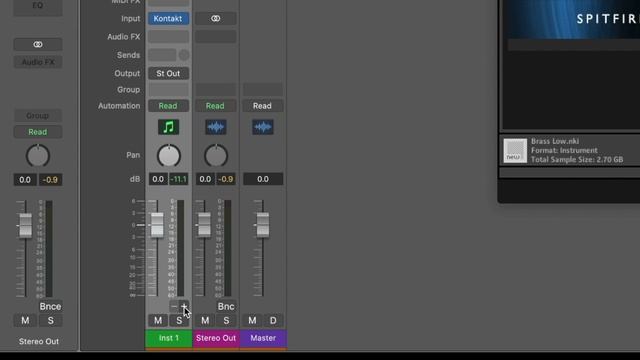Viewport: 640px width, 360px height.
Task: Select the Master channel name label
Action: 263,338
